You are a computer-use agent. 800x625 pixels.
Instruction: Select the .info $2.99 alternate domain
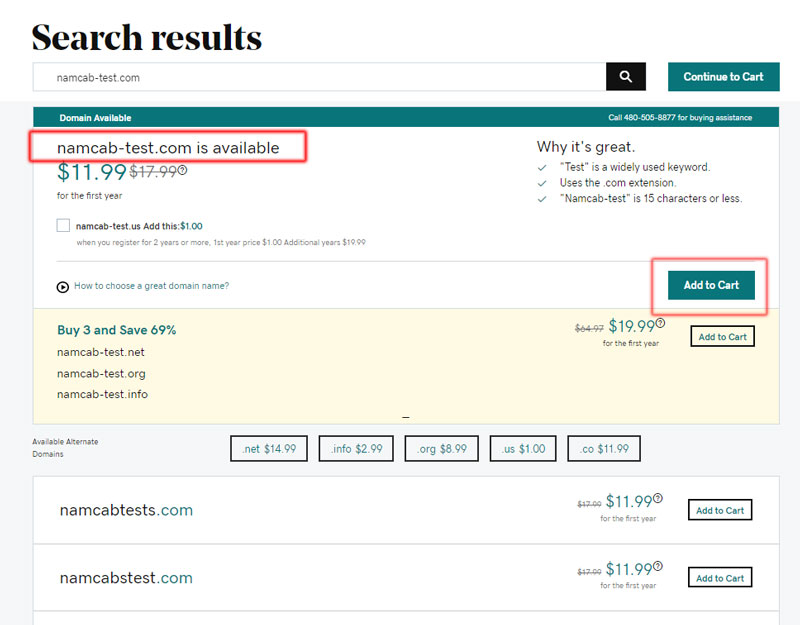tap(356, 449)
